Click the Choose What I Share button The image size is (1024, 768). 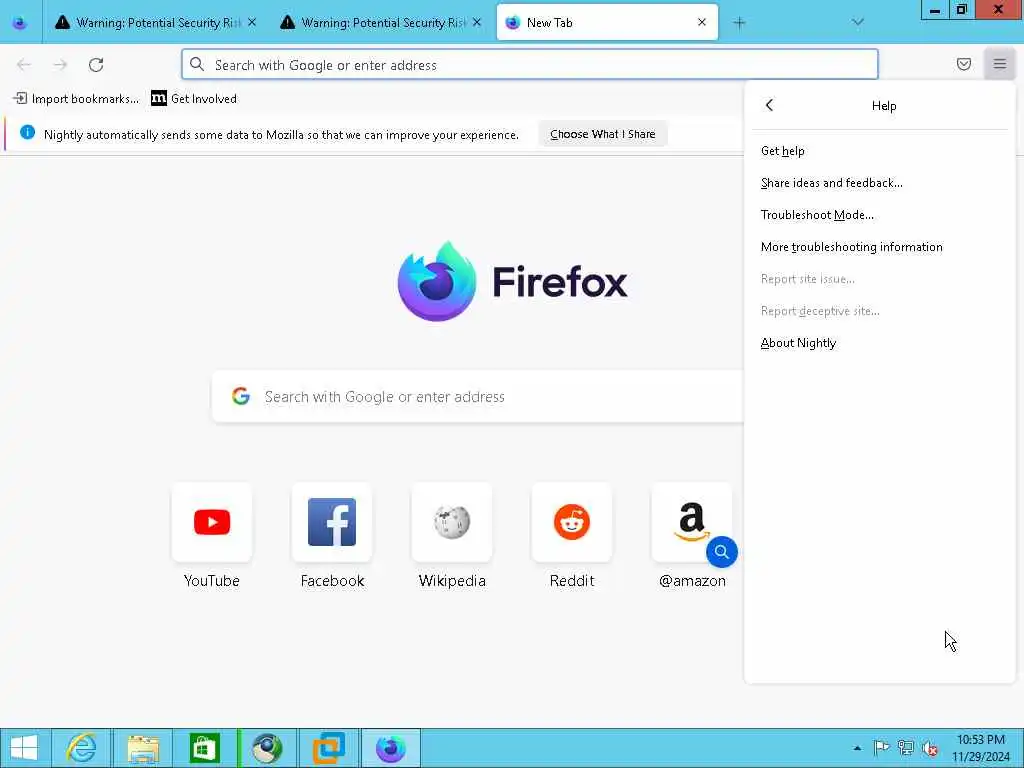pos(603,134)
